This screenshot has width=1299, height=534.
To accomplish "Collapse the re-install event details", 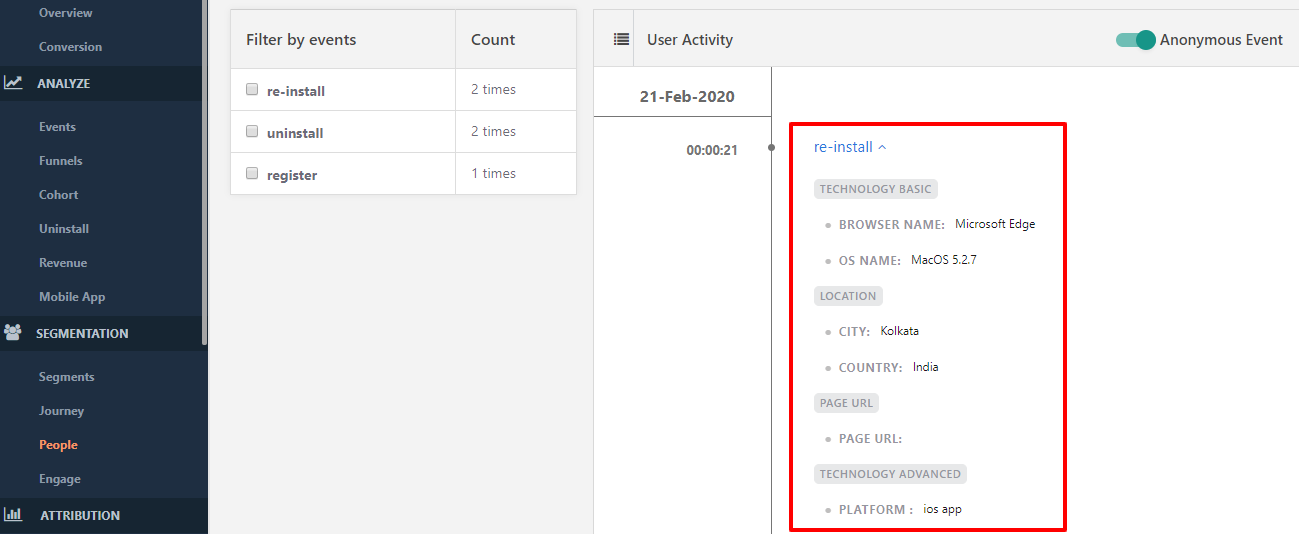I will click(850, 147).
